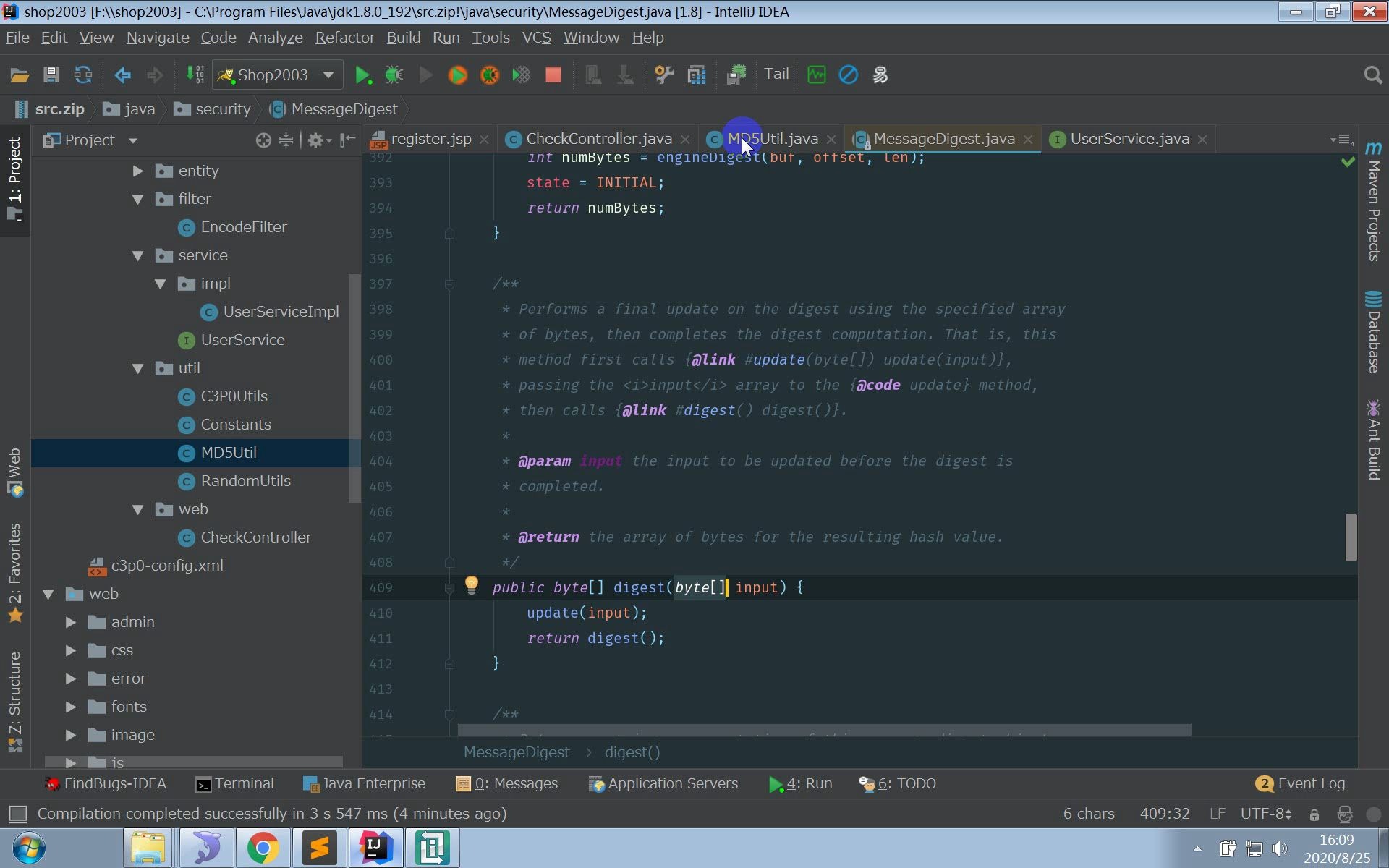Click the Run button in toolbar
The height and width of the screenshot is (868, 1389).
[363, 74]
